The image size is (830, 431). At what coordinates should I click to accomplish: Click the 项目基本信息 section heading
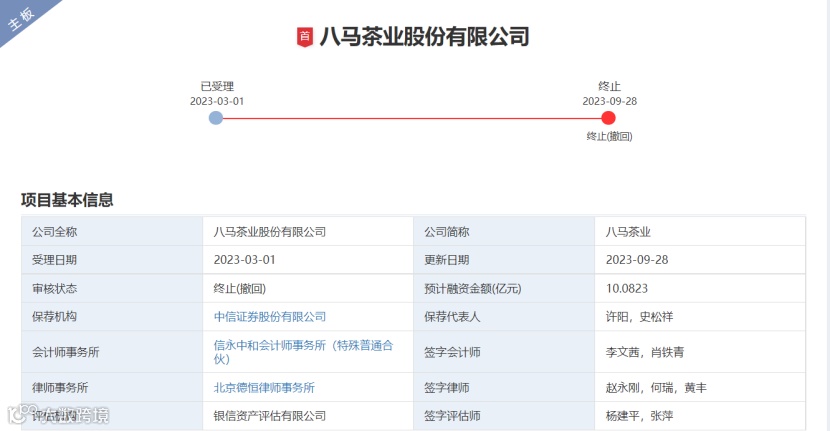point(67,200)
